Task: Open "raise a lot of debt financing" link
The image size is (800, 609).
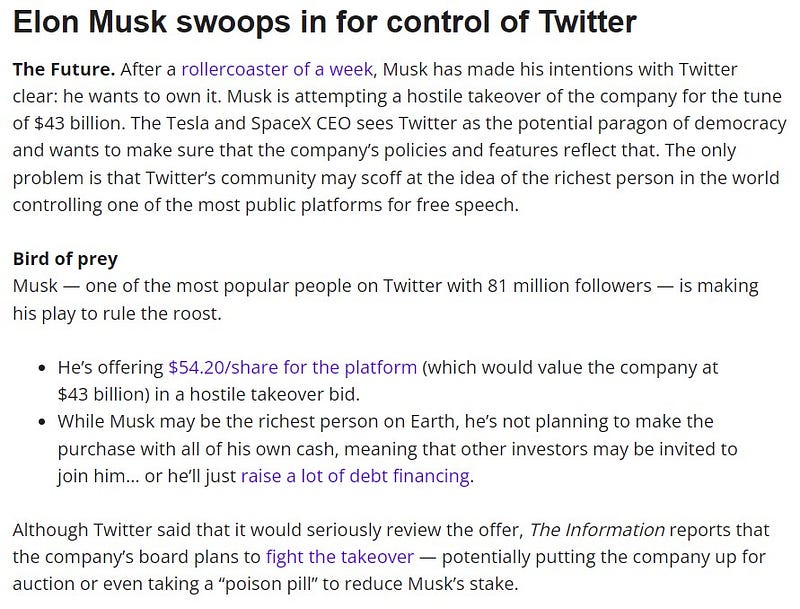Action: (x=355, y=476)
